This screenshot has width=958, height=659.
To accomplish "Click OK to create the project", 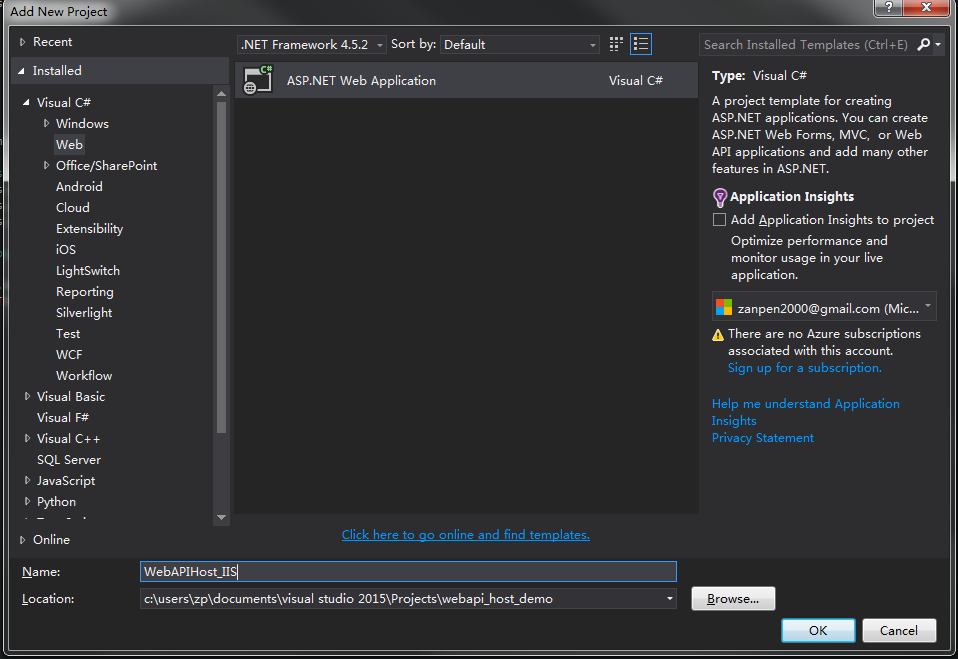I will 818,630.
